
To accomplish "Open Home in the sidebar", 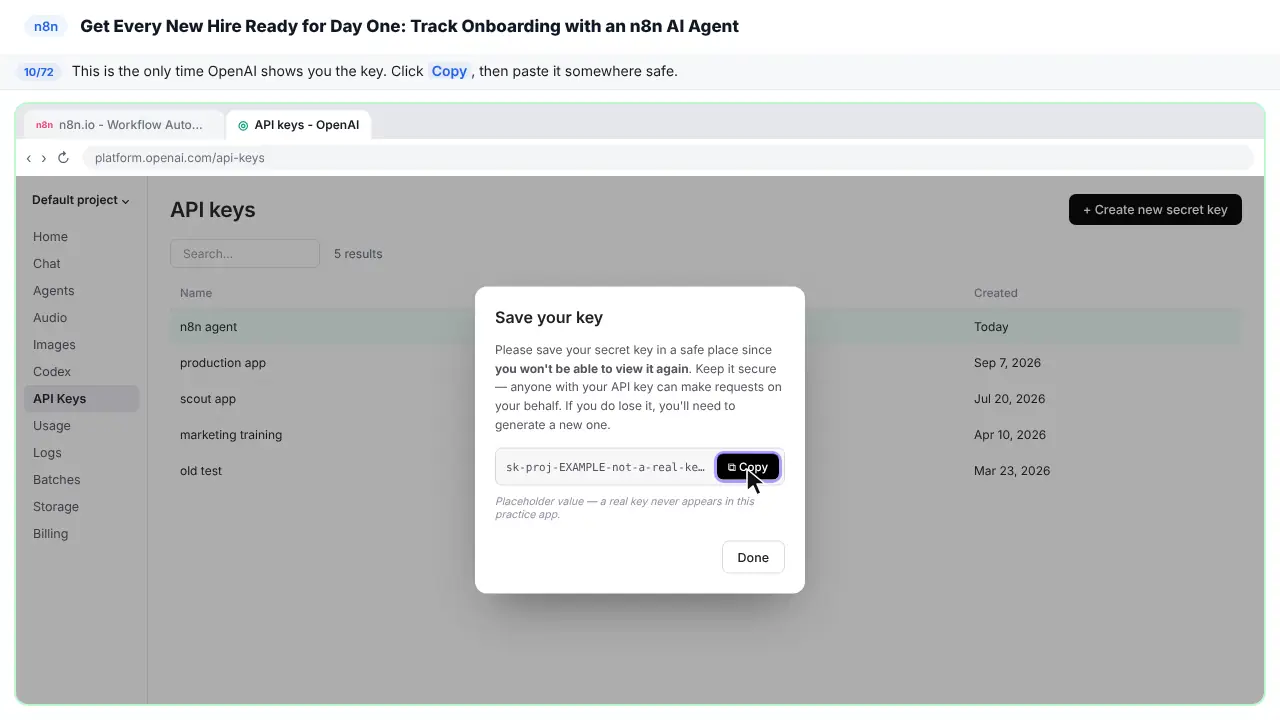I will point(81,237).
